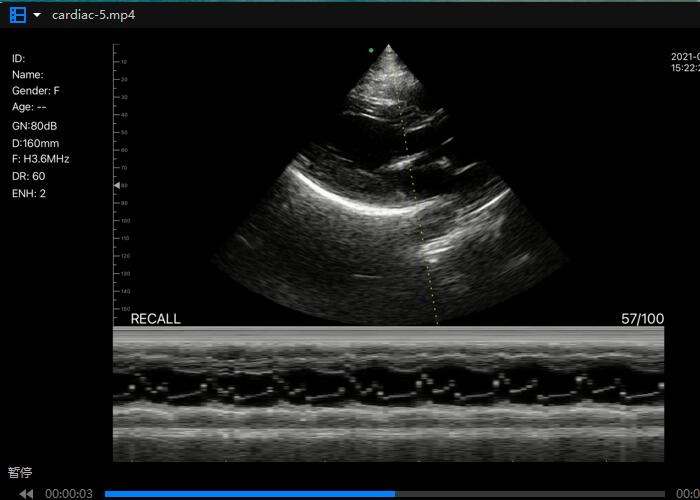Screen dimensions: 700x500
Task: Click the DR: 60 dynamic range readout
Action: 28,176
